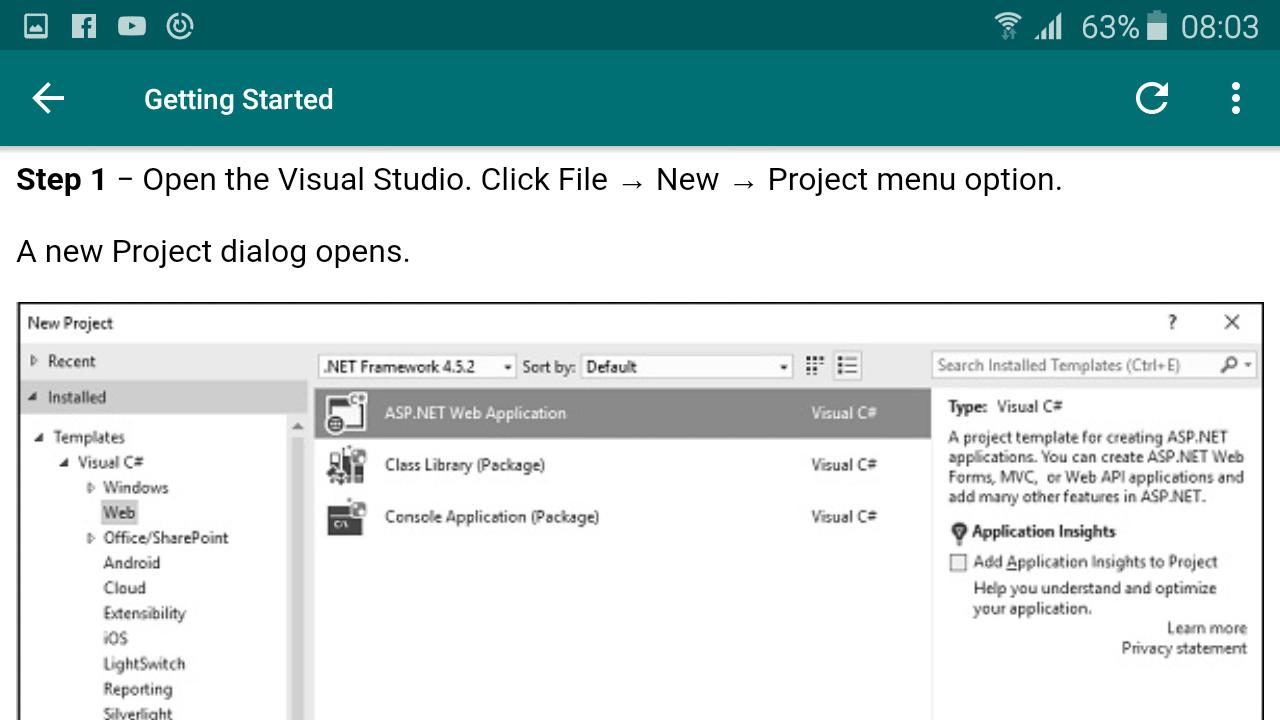The width and height of the screenshot is (1280, 720).
Task: Open the three-dot overflow menu
Action: coord(1236,98)
